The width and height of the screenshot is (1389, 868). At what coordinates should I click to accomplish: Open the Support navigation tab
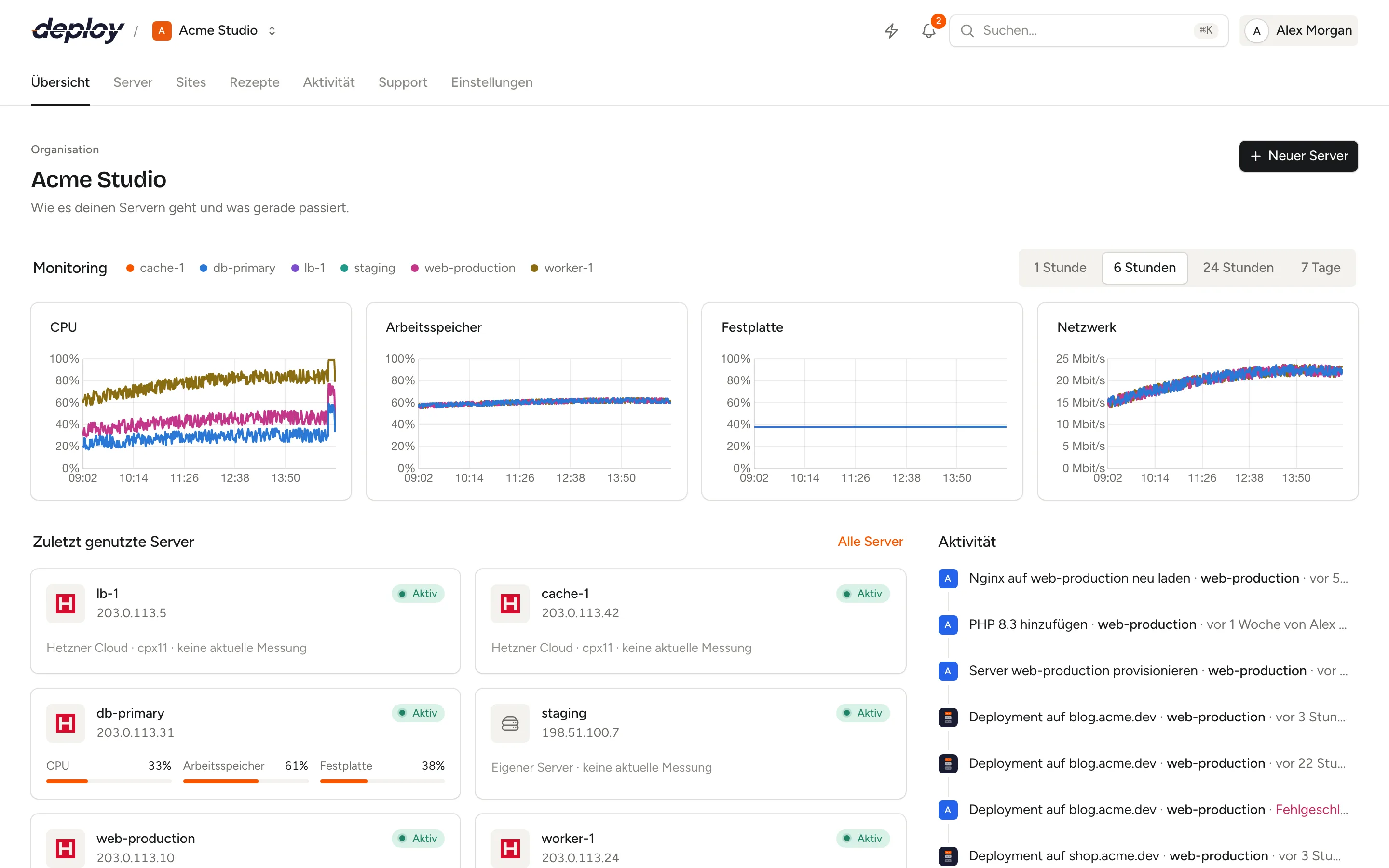coord(402,82)
